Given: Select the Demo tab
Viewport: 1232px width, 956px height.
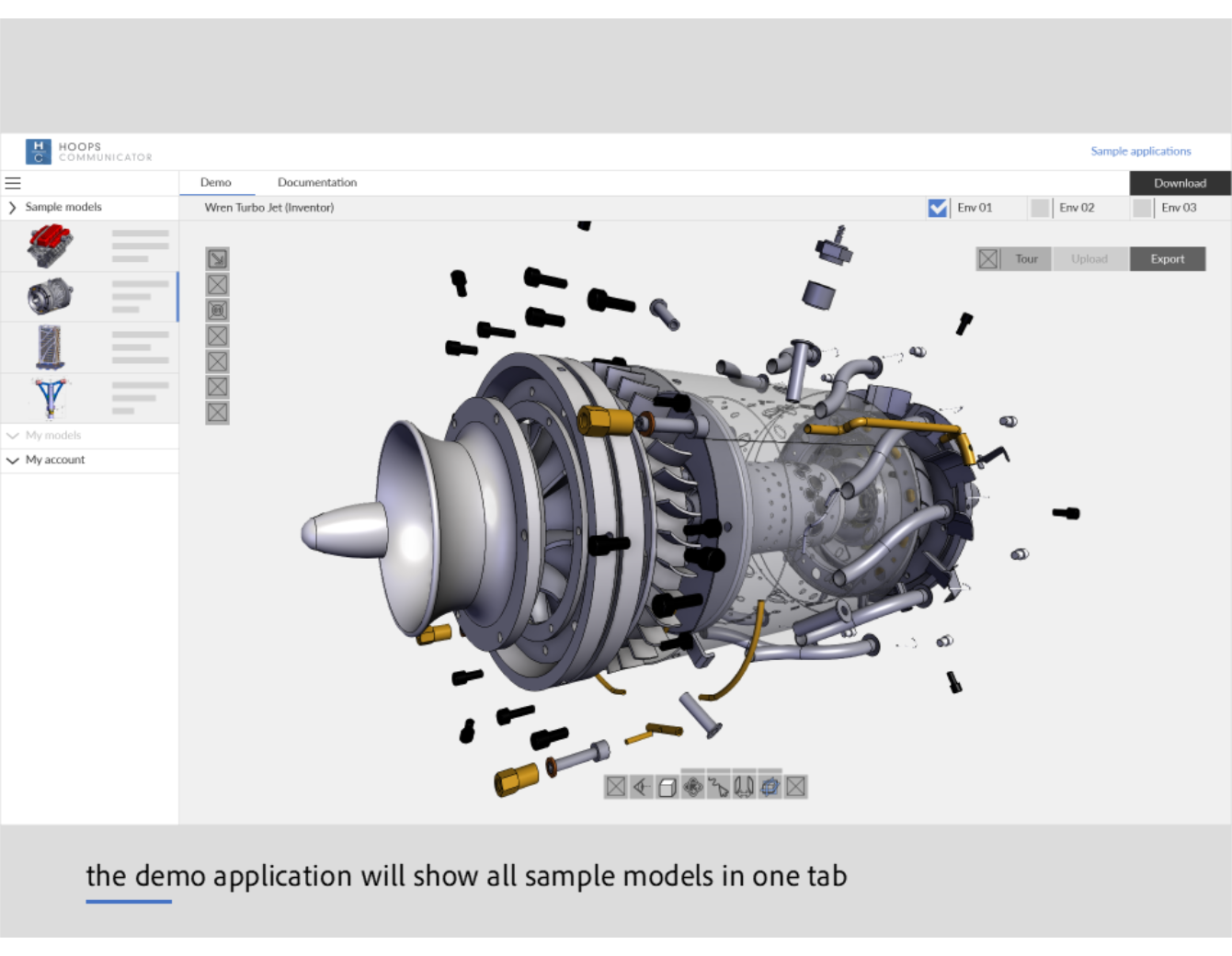Looking at the screenshot, I should [x=216, y=183].
